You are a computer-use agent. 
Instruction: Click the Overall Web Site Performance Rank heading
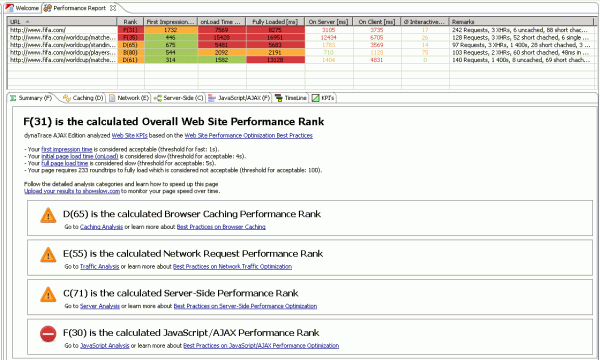pyautogui.click(x=174, y=122)
